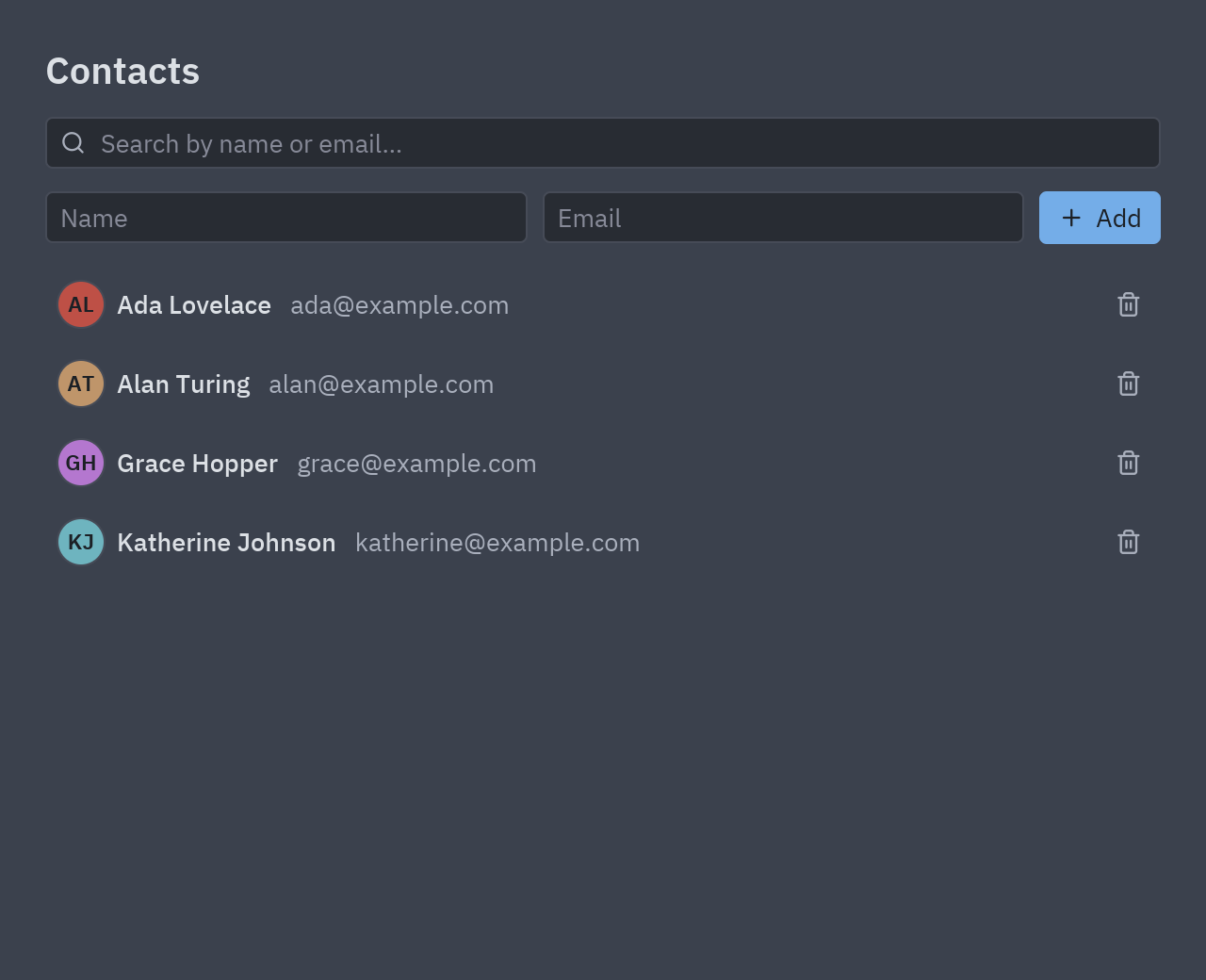Remove Grace Hopper using trash icon
Viewport: 1206px width, 980px height.
1128,464
